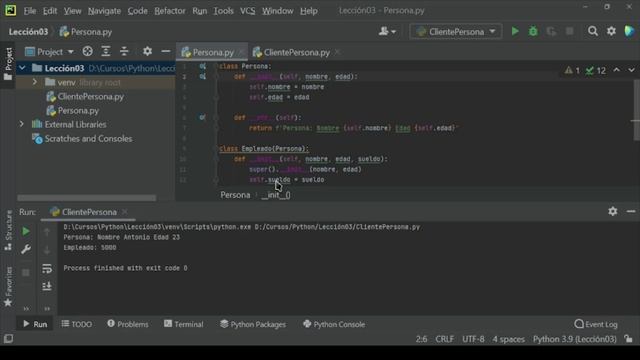This screenshot has height=360, width=640.
Task: Open the Terminal tool window
Action: [x=183, y=324]
